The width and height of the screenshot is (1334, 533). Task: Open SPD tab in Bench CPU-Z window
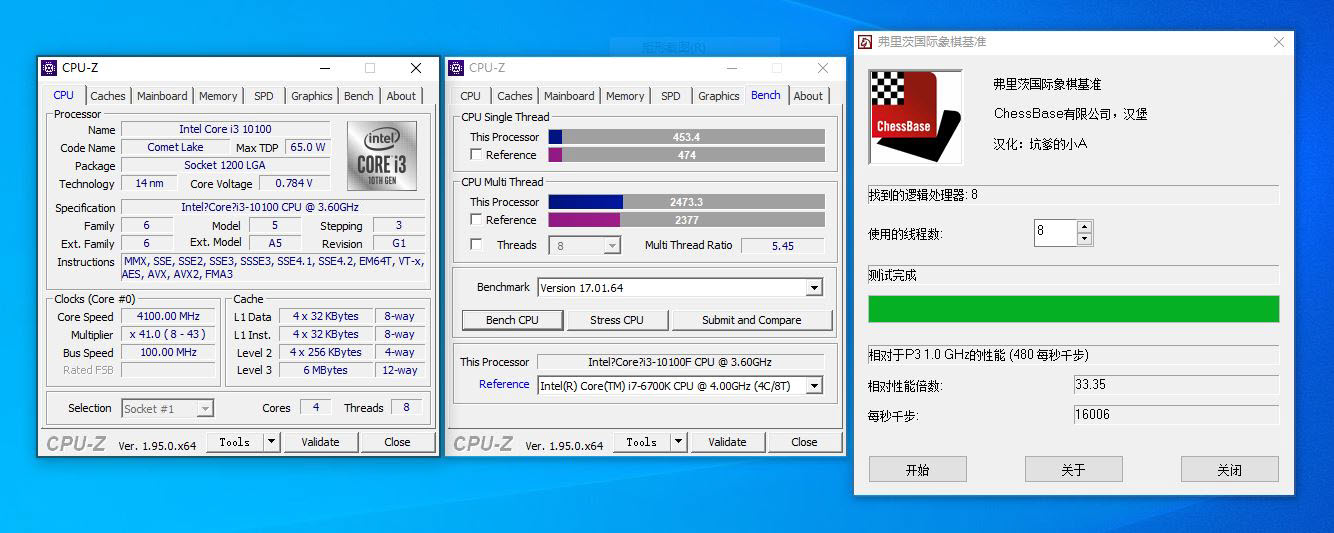(671, 96)
